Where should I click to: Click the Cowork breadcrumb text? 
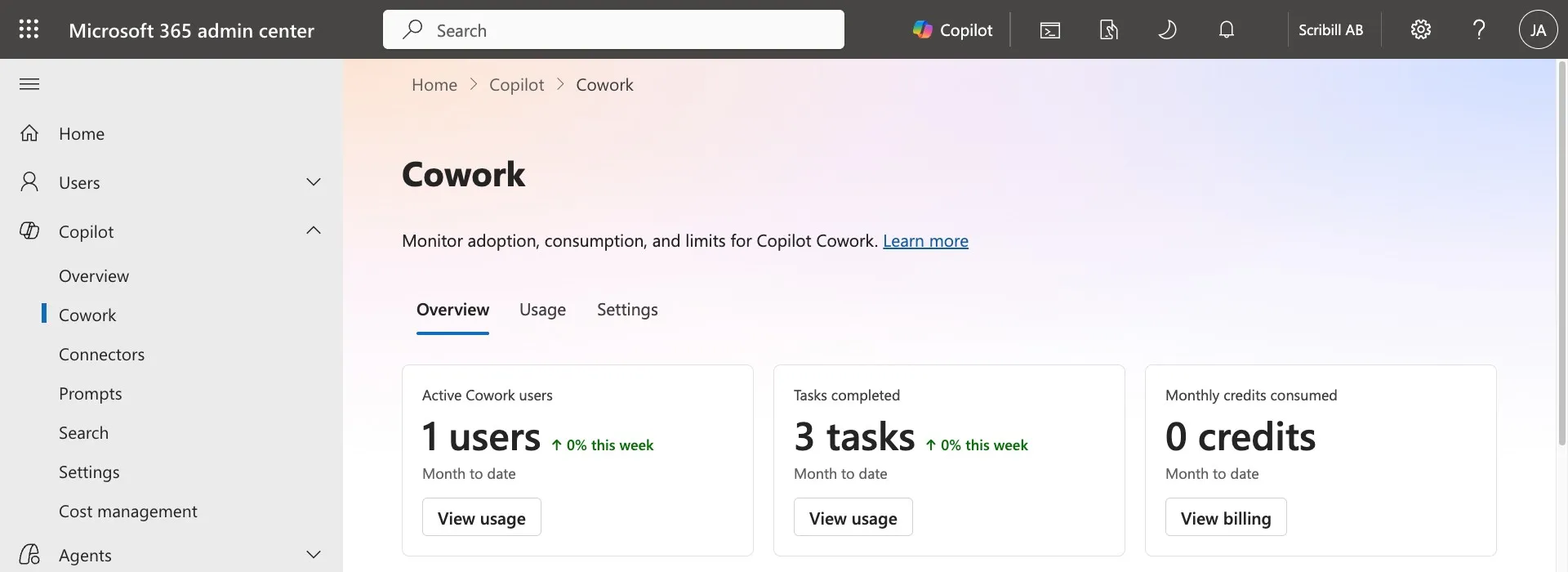(604, 85)
